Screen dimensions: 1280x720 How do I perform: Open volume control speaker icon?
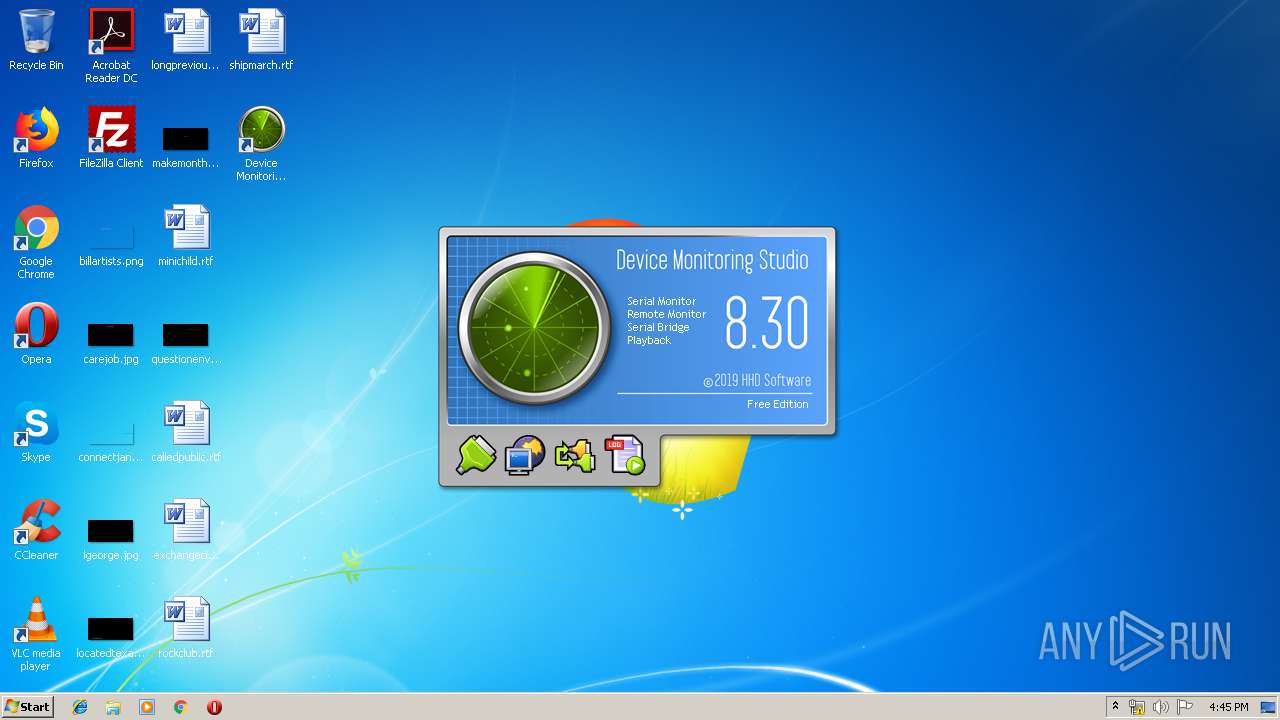1161,707
